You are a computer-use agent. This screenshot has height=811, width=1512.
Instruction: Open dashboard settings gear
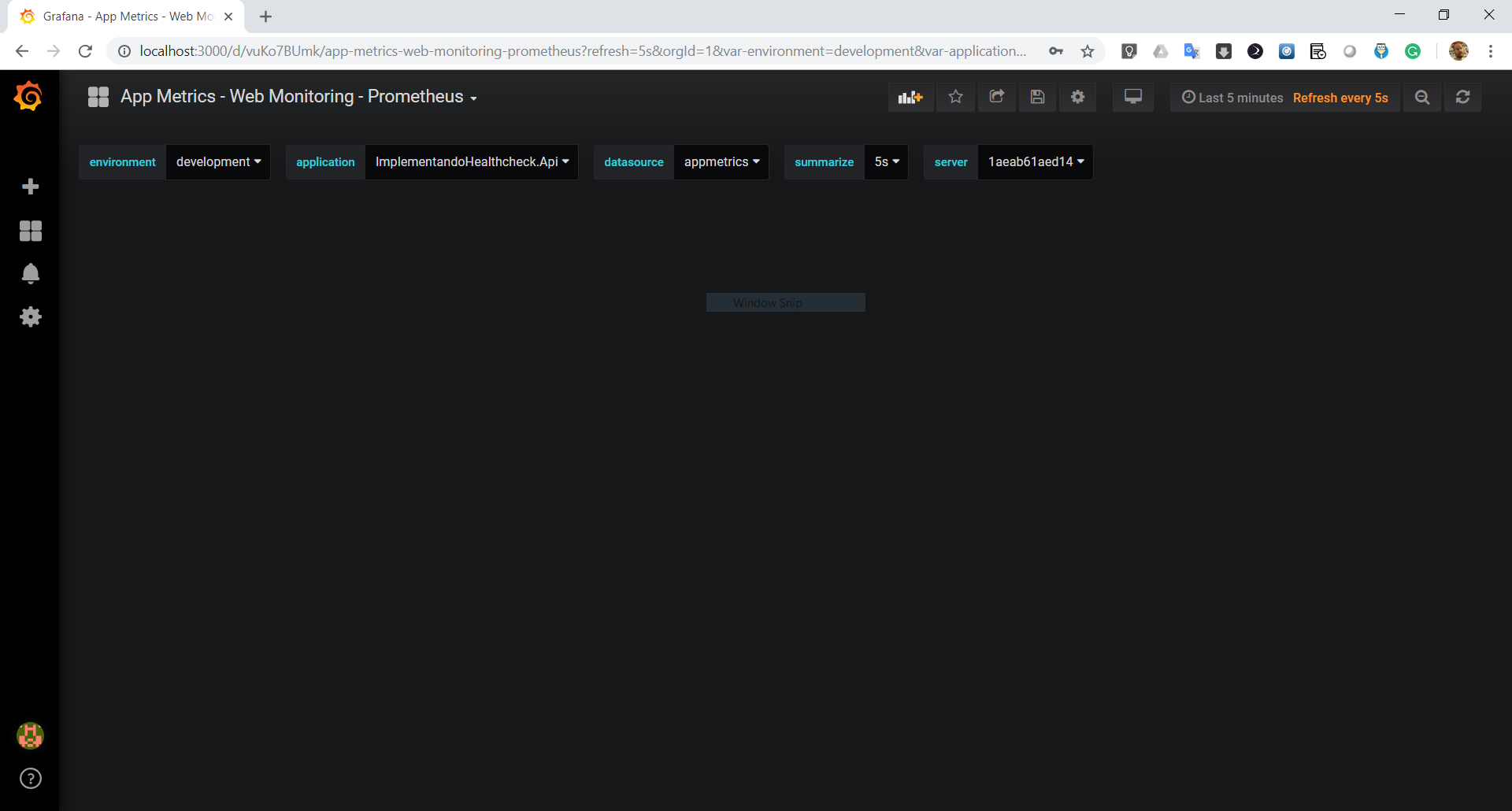(1077, 97)
